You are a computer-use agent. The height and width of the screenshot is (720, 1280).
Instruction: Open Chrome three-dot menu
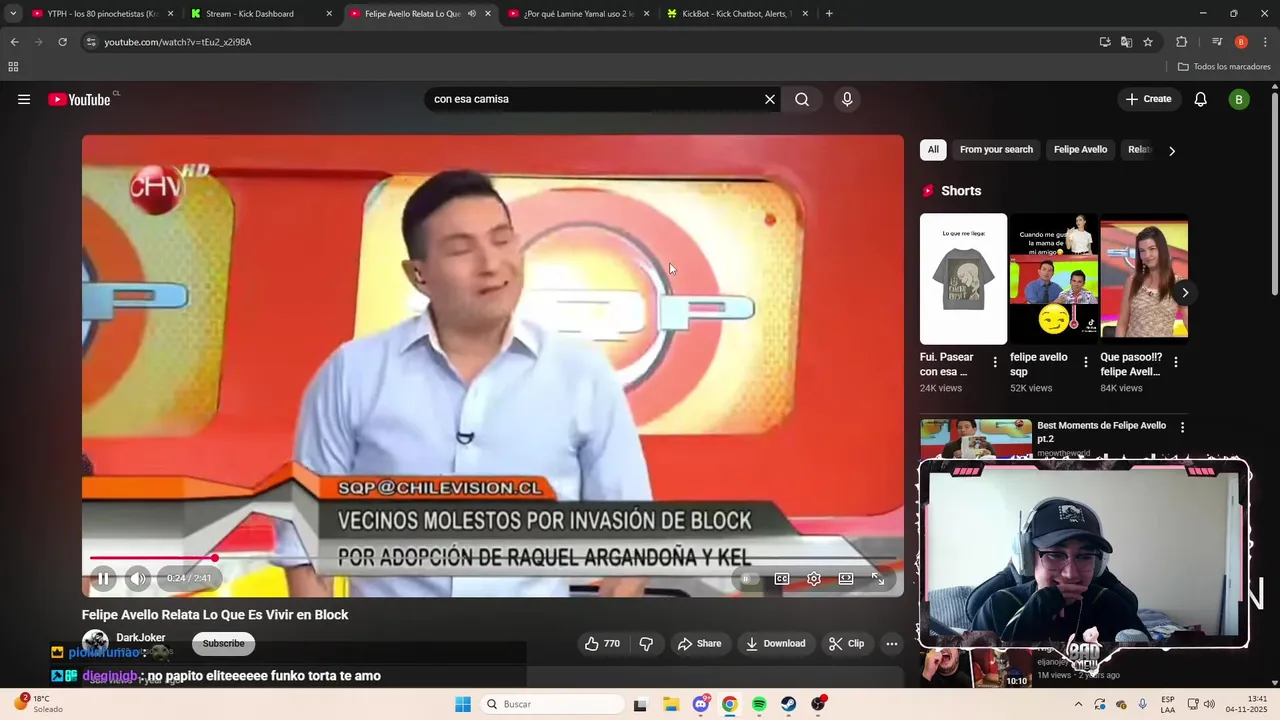[1266, 42]
